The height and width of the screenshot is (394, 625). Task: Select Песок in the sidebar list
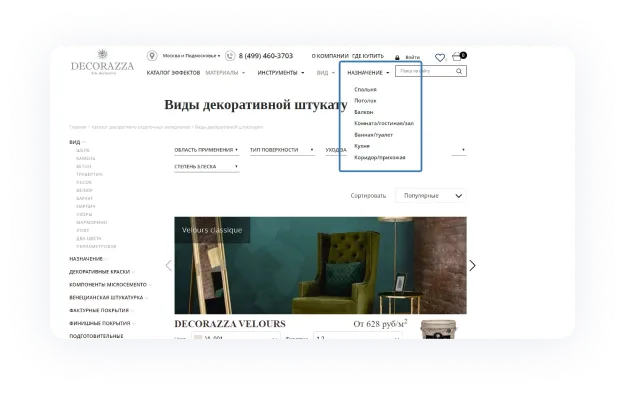click(x=84, y=182)
